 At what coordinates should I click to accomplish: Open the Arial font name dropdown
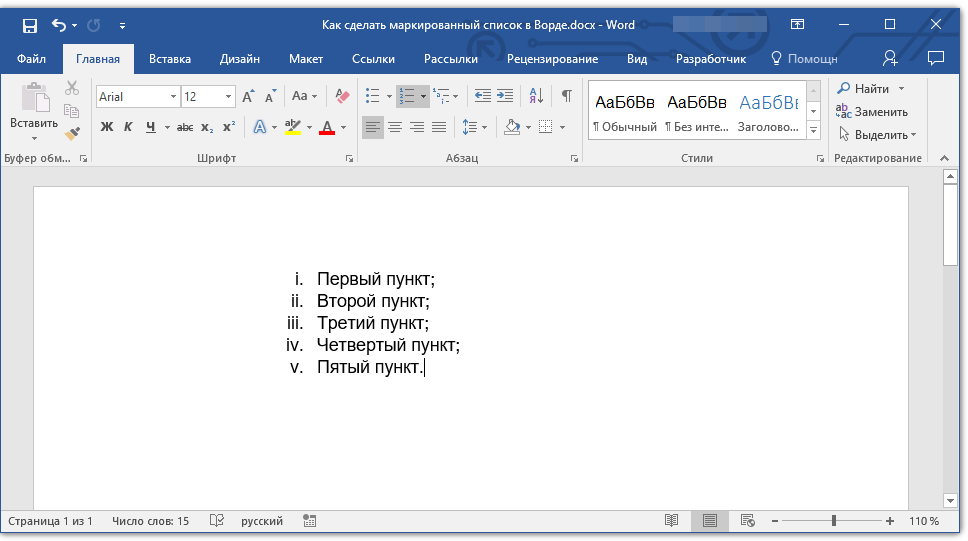[173, 97]
